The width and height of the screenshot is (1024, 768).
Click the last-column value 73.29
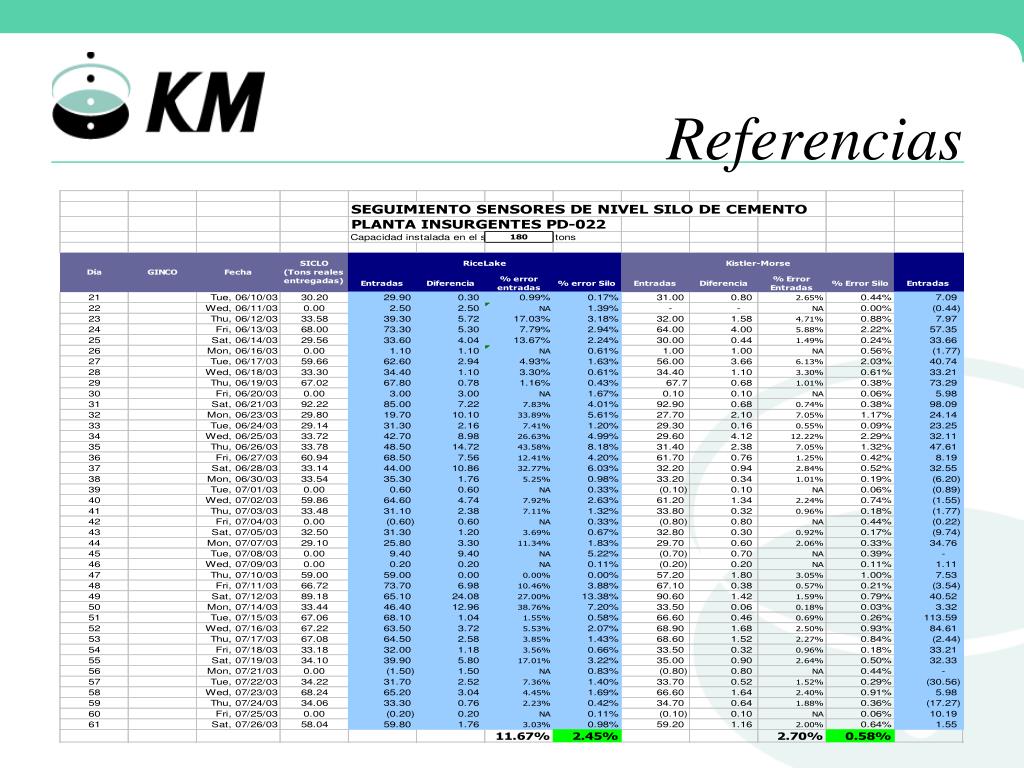click(943, 383)
